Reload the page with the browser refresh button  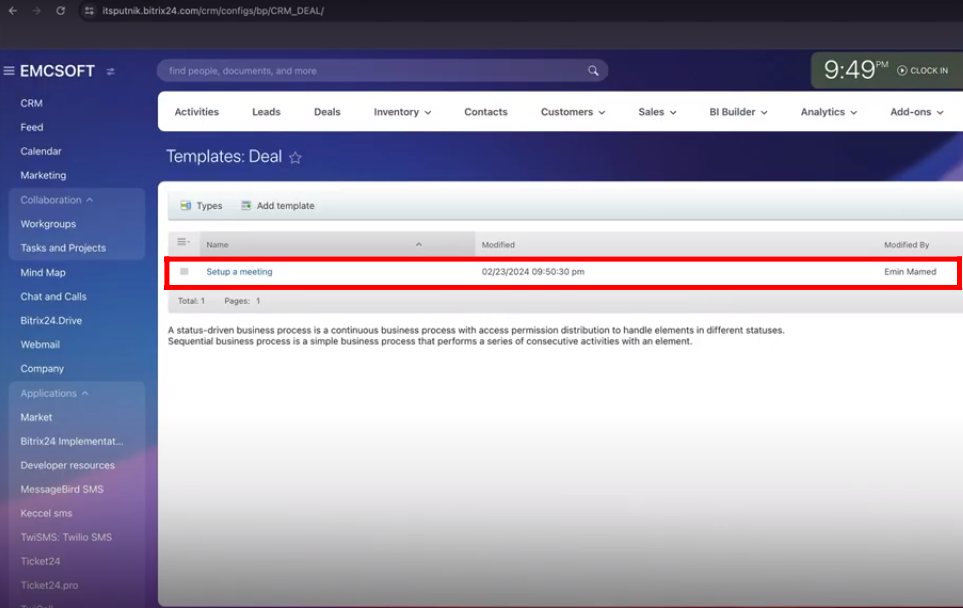[x=60, y=11]
